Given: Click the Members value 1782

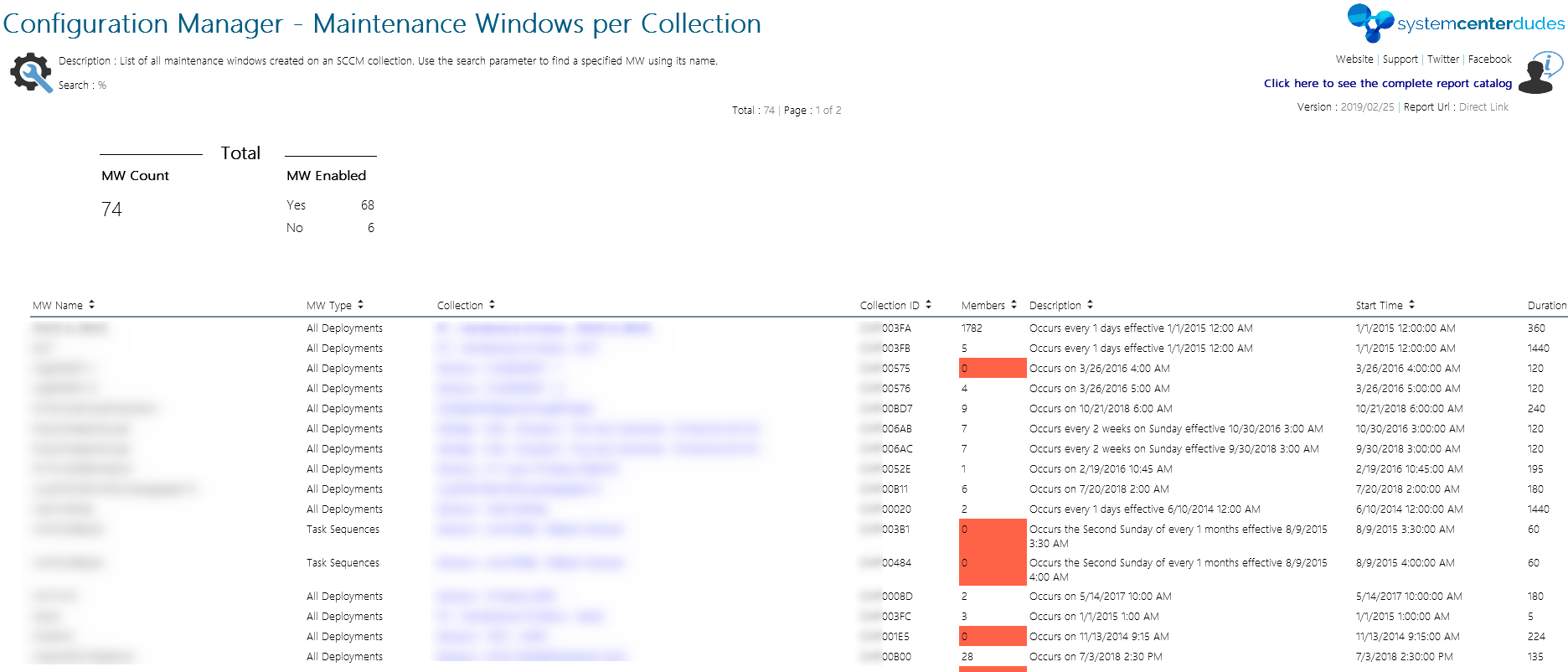Looking at the screenshot, I should coord(972,328).
